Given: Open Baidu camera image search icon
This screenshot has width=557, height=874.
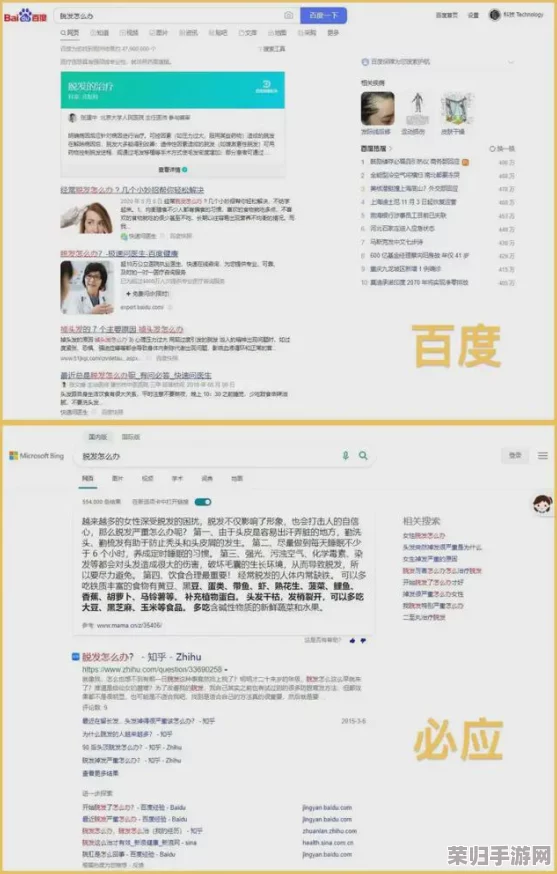Looking at the screenshot, I should 288,16.
